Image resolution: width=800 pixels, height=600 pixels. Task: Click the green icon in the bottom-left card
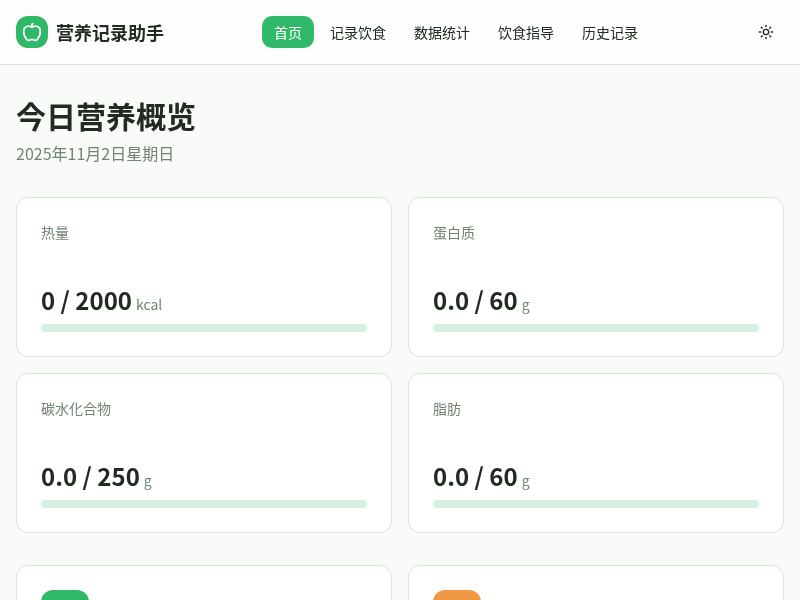click(x=65, y=597)
